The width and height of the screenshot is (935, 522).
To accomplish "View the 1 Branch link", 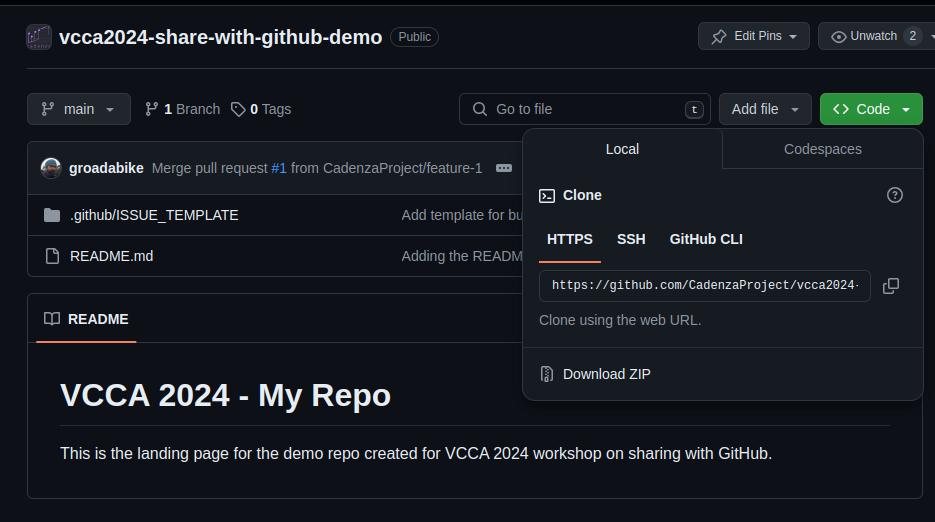I will 182,109.
